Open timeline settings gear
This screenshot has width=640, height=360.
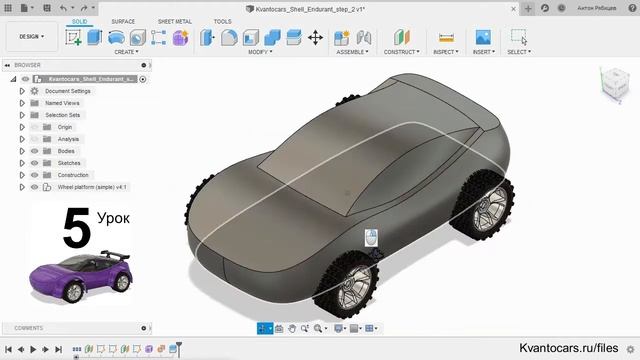(x=631, y=349)
